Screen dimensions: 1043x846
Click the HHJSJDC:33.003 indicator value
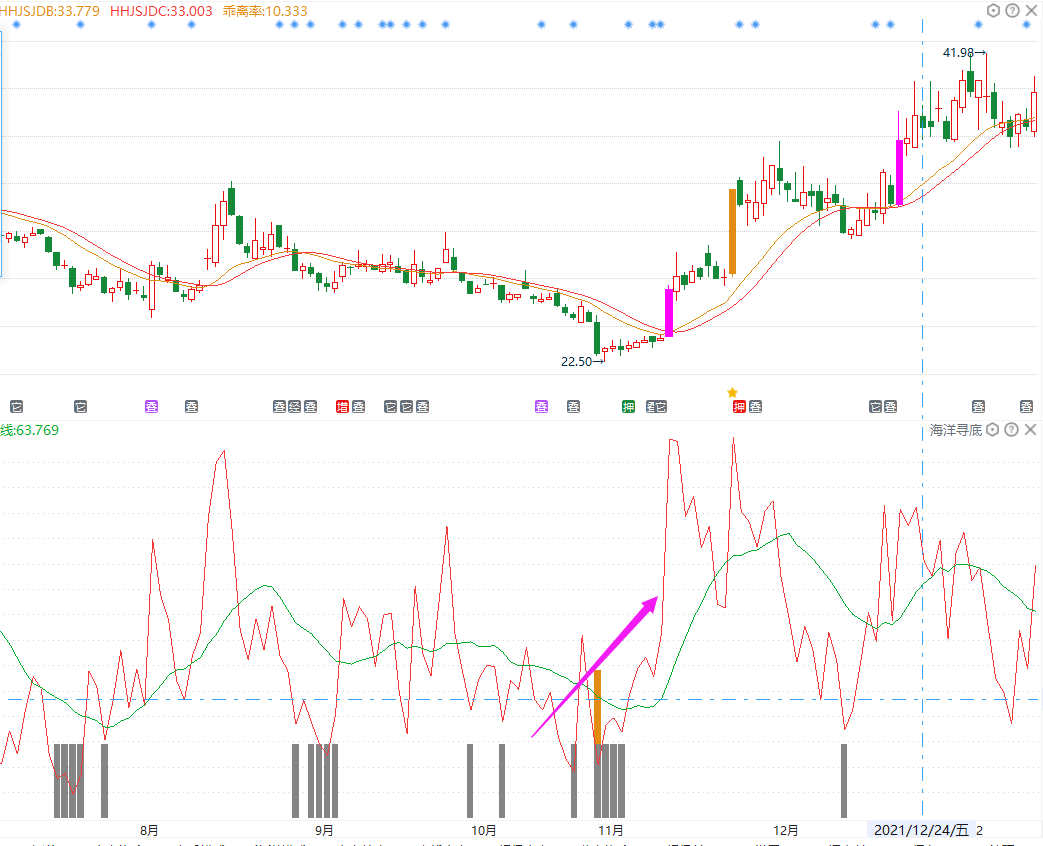tap(161, 11)
